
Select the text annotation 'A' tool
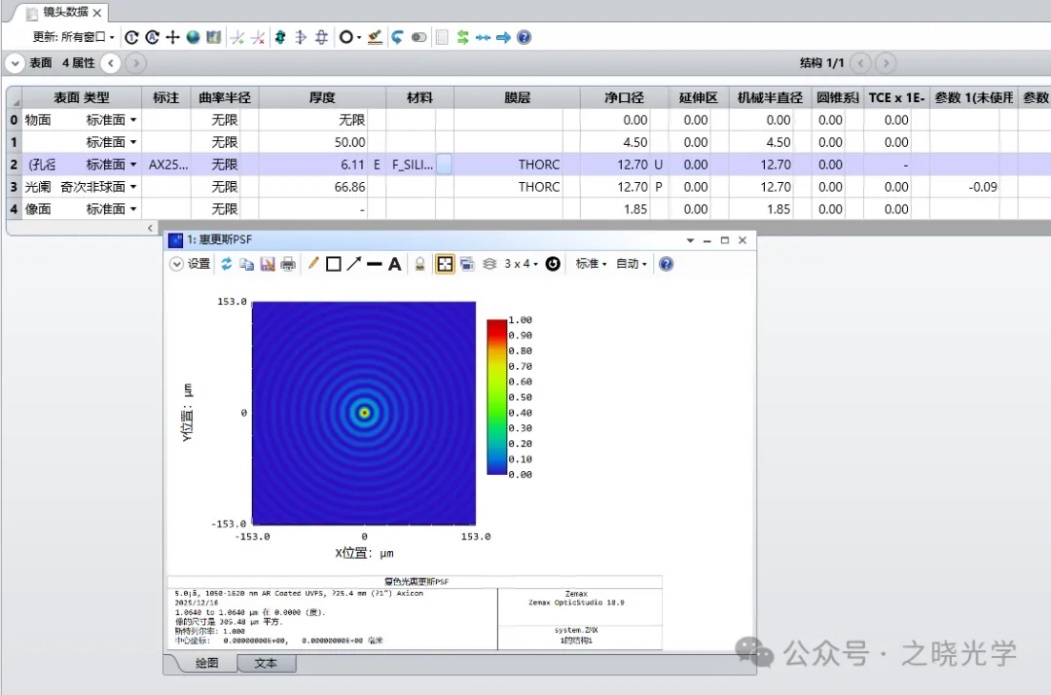[x=395, y=264]
